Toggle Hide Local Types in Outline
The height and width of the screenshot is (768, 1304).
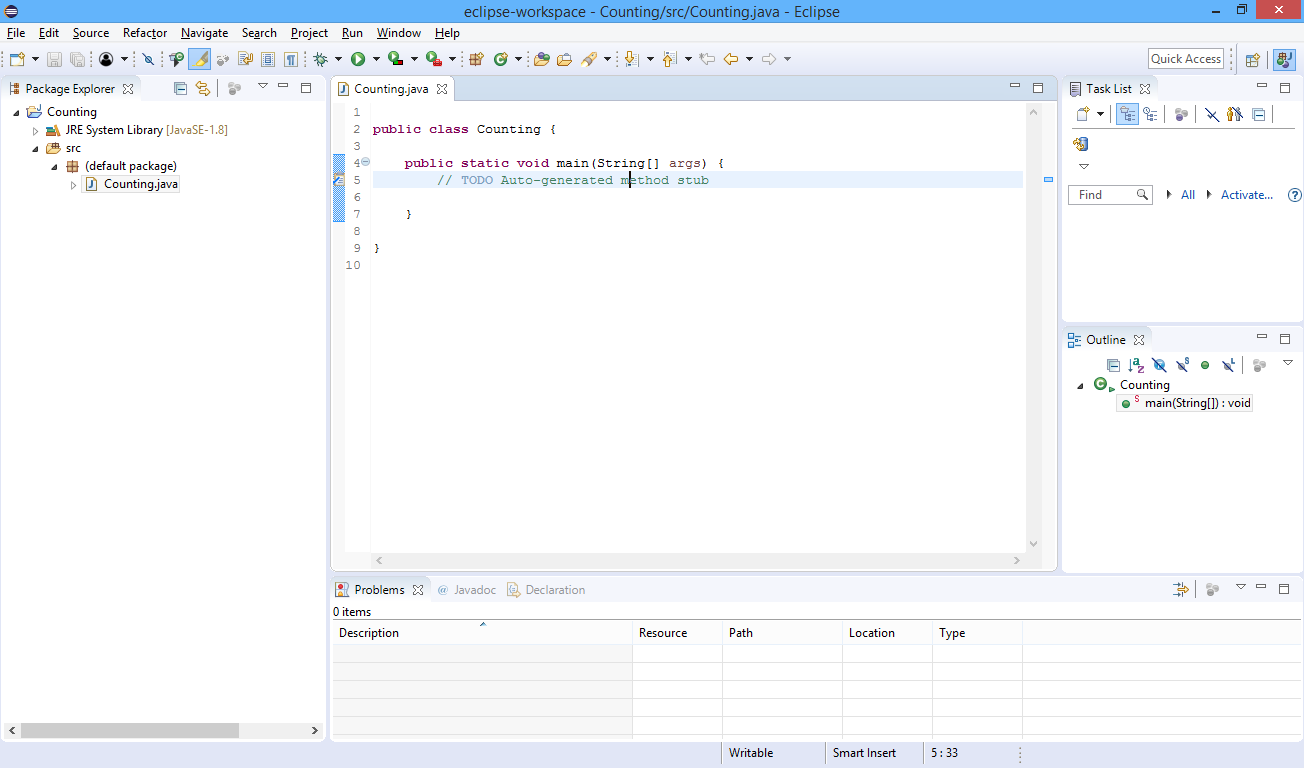(x=1228, y=365)
